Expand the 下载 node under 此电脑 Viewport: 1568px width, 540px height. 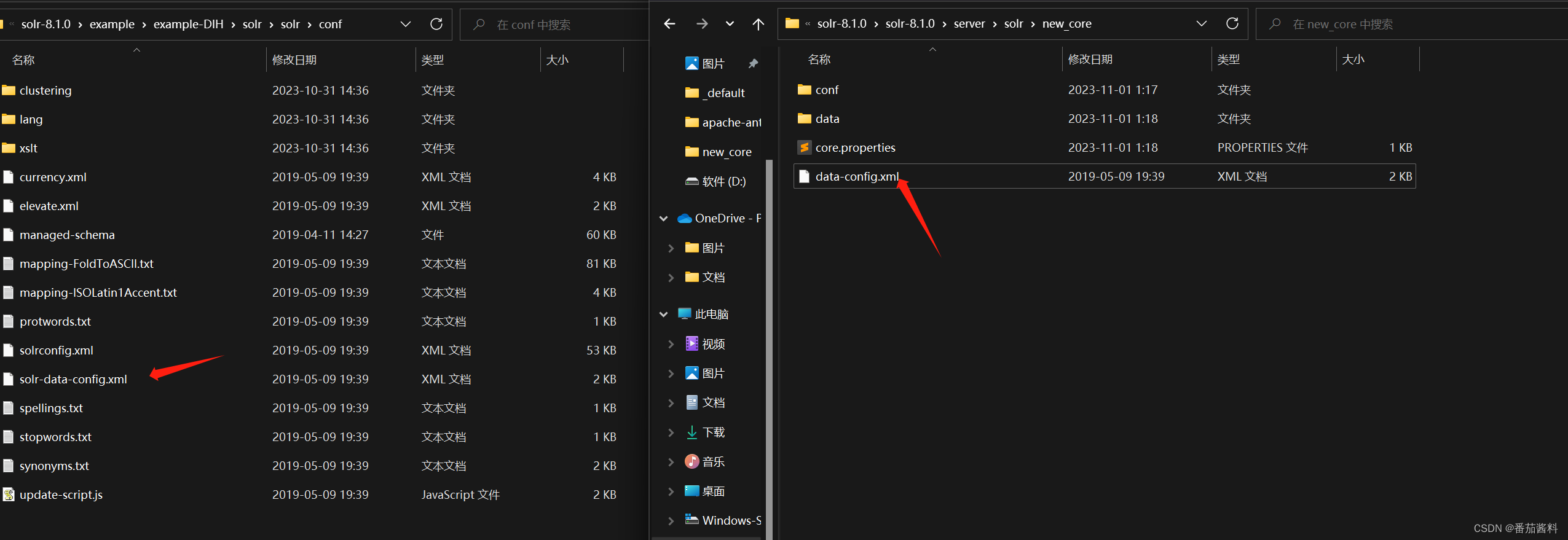(671, 432)
